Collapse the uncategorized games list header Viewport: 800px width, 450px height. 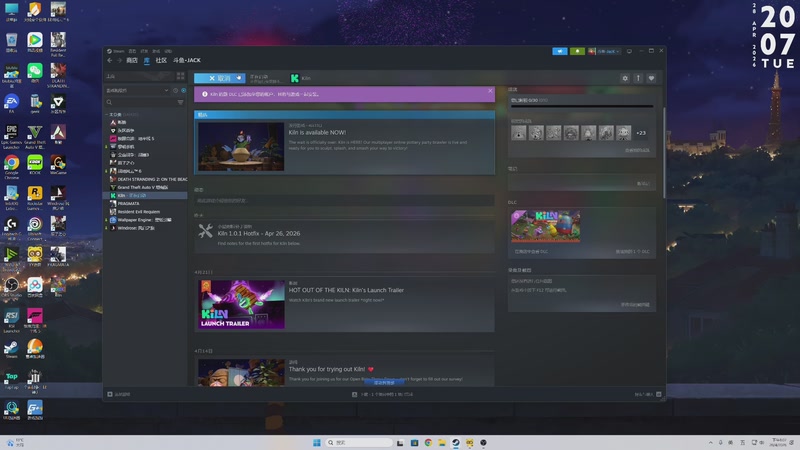click(x=122, y=114)
